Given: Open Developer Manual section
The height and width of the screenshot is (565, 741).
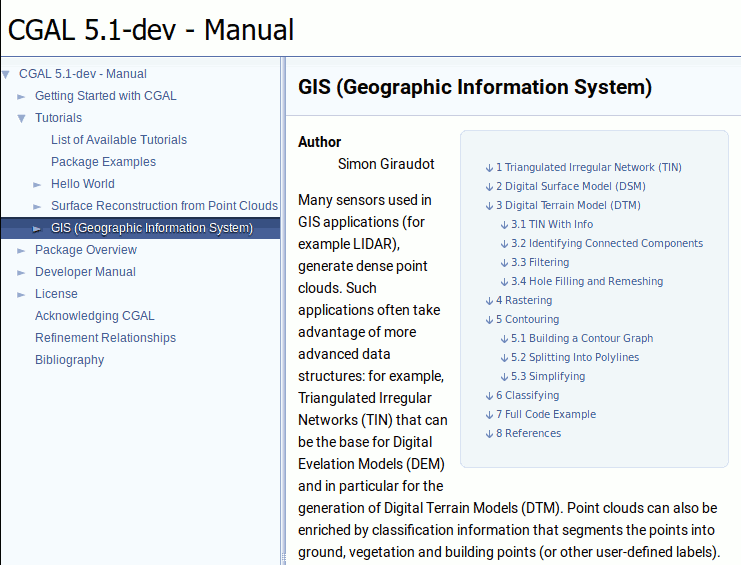Looking at the screenshot, I should (85, 272).
